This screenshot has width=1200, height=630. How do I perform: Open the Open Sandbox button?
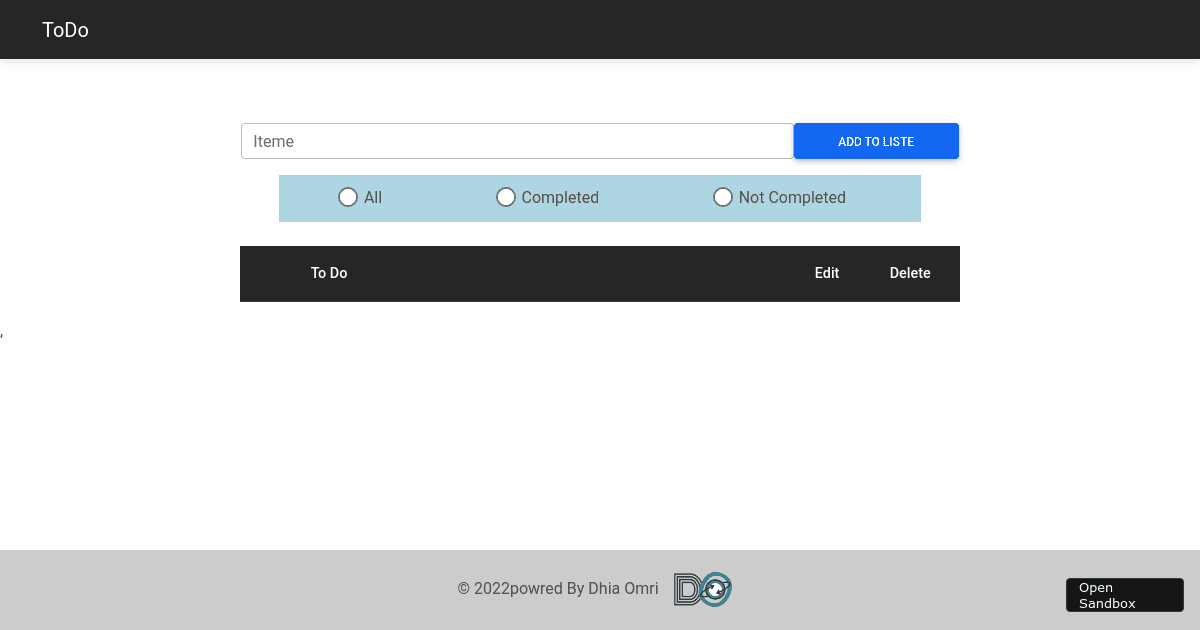[x=1124, y=595]
